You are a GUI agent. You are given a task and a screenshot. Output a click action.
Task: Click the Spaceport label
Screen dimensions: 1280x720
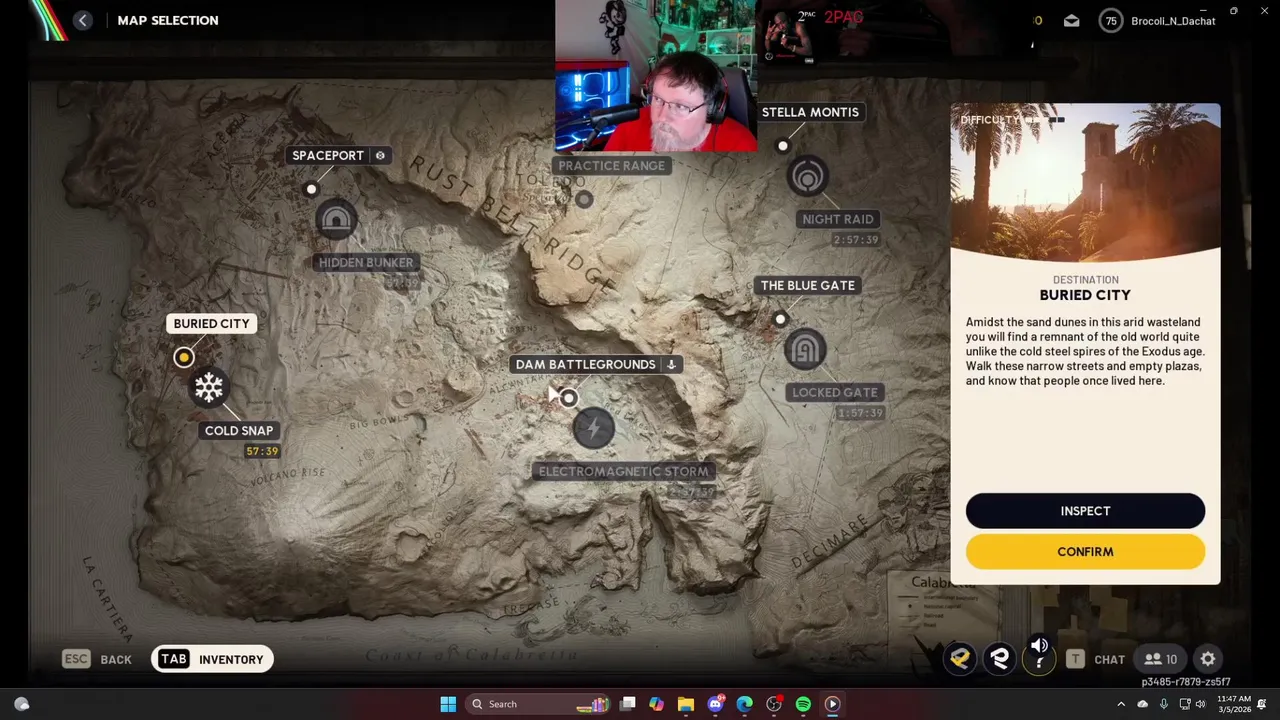pyautogui.click(x=328, y=155)
